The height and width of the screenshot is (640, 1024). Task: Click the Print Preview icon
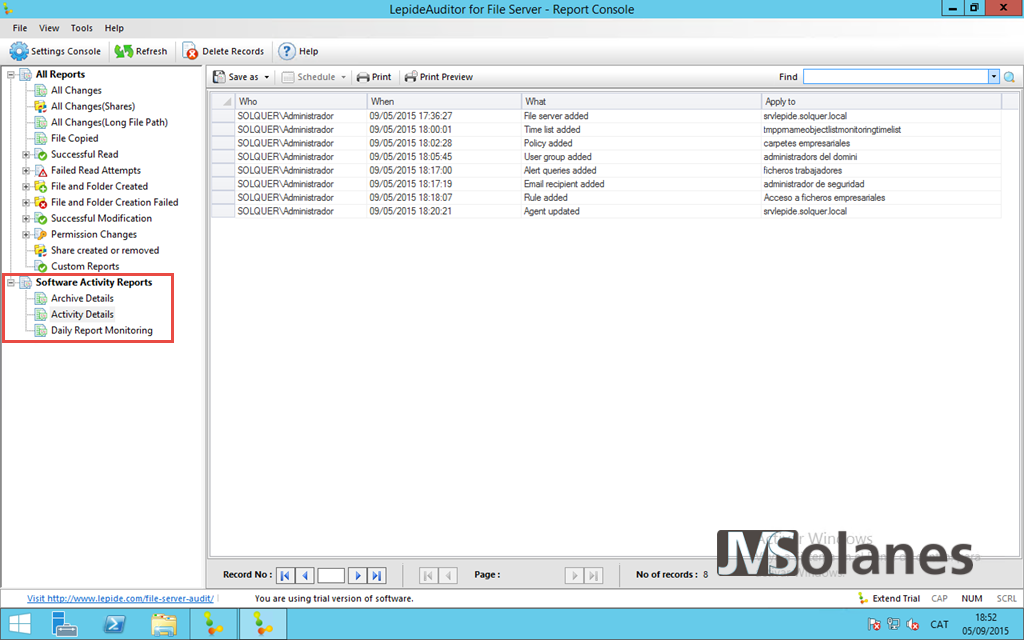click(x=411, y=76)
